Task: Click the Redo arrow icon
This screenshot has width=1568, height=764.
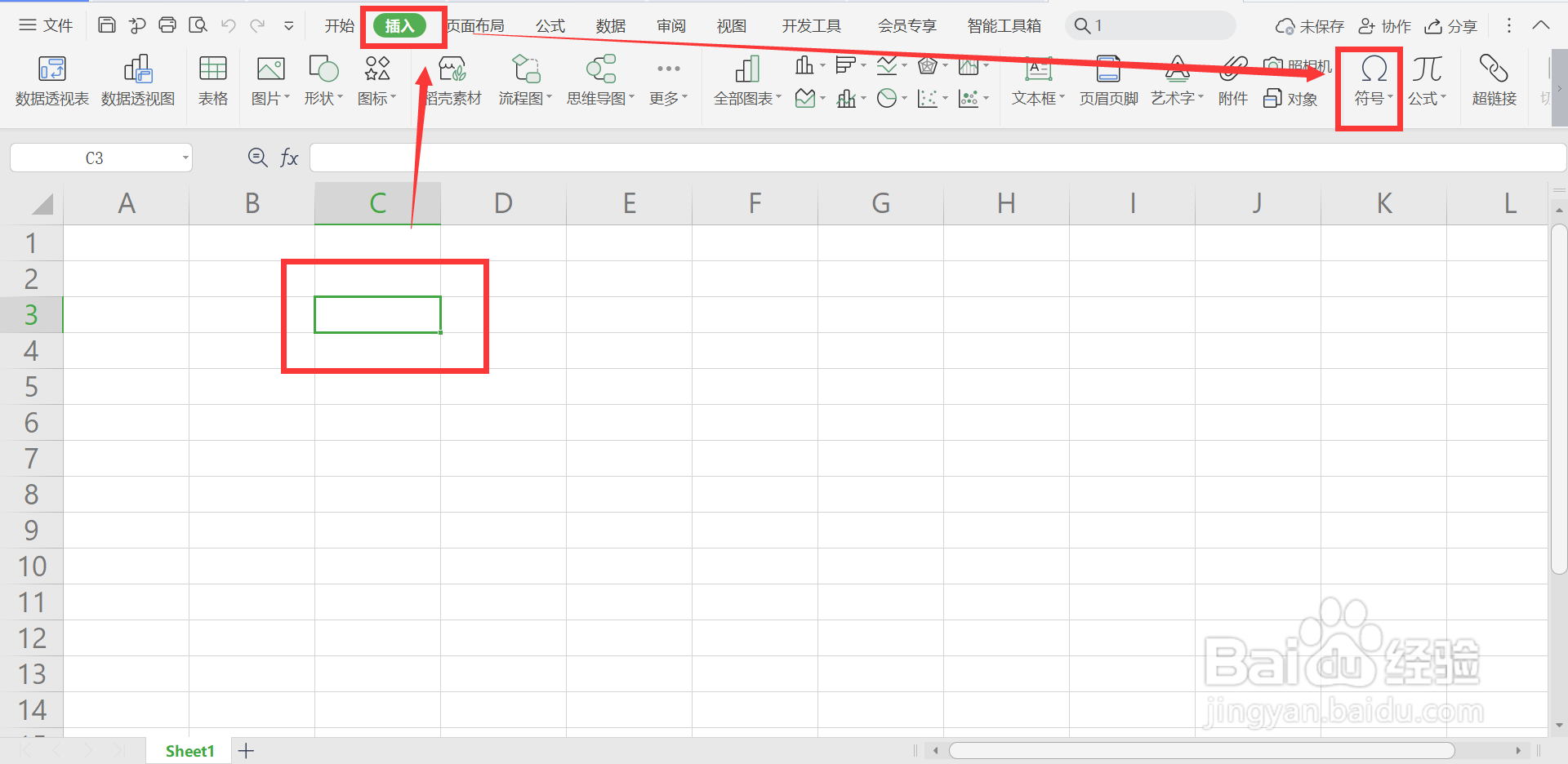Action: [258, 25]
